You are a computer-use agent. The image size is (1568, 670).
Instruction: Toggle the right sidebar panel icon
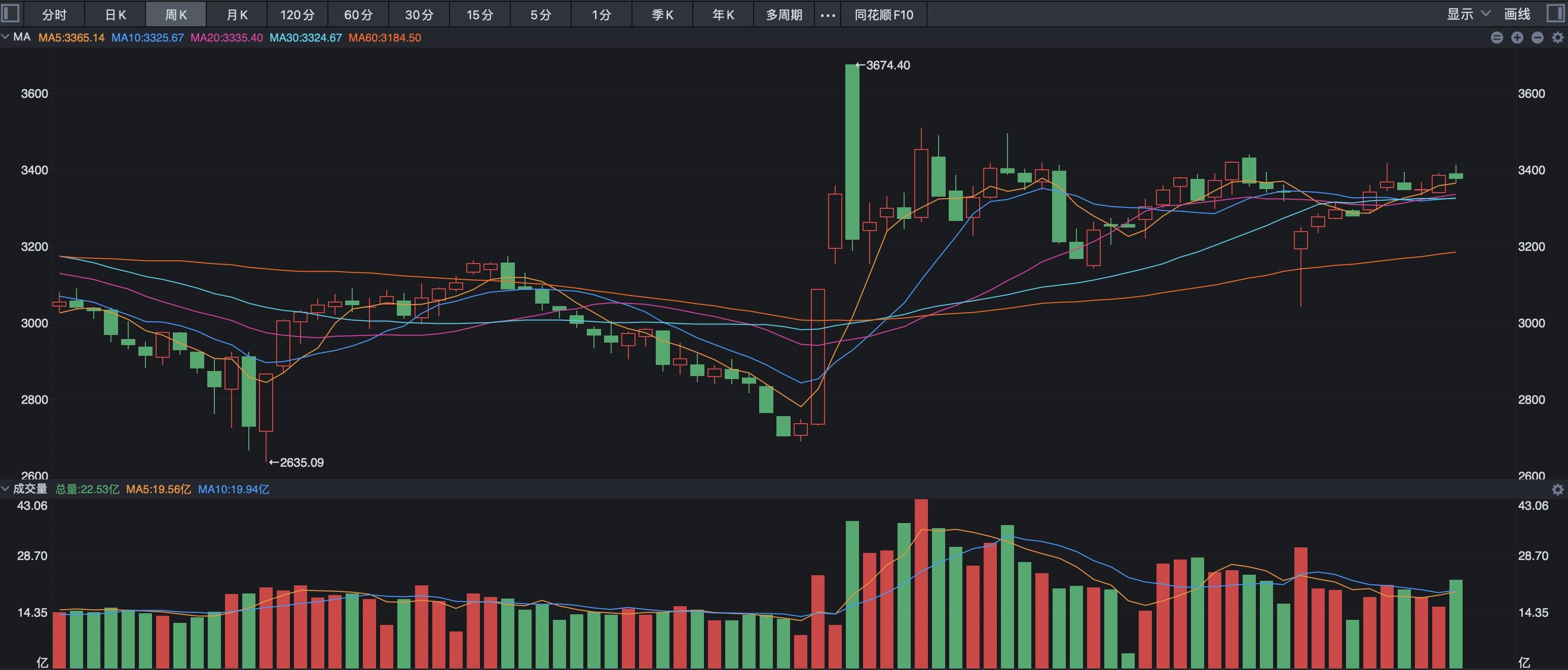1556,13
